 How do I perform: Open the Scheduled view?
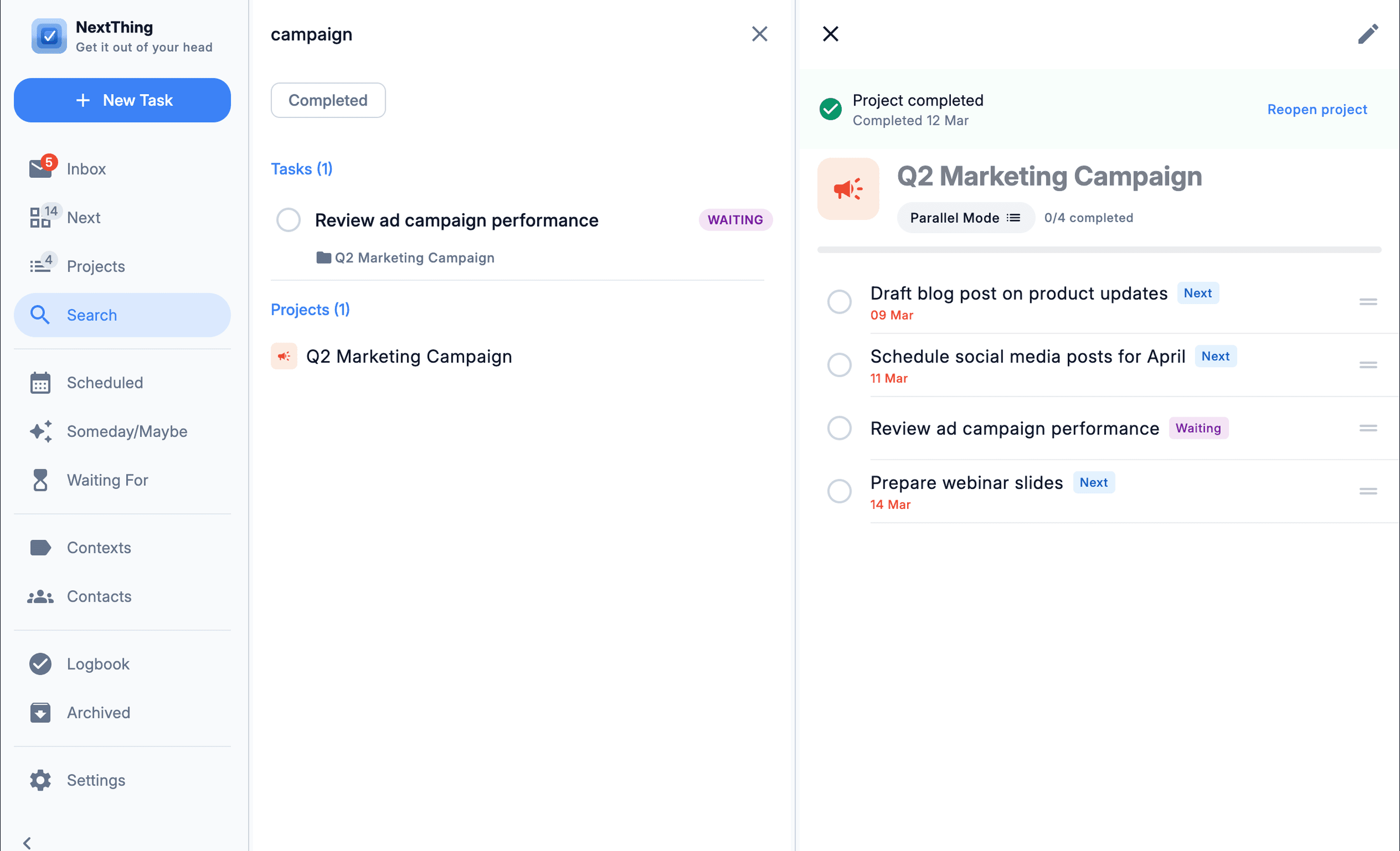coord(105,382)
